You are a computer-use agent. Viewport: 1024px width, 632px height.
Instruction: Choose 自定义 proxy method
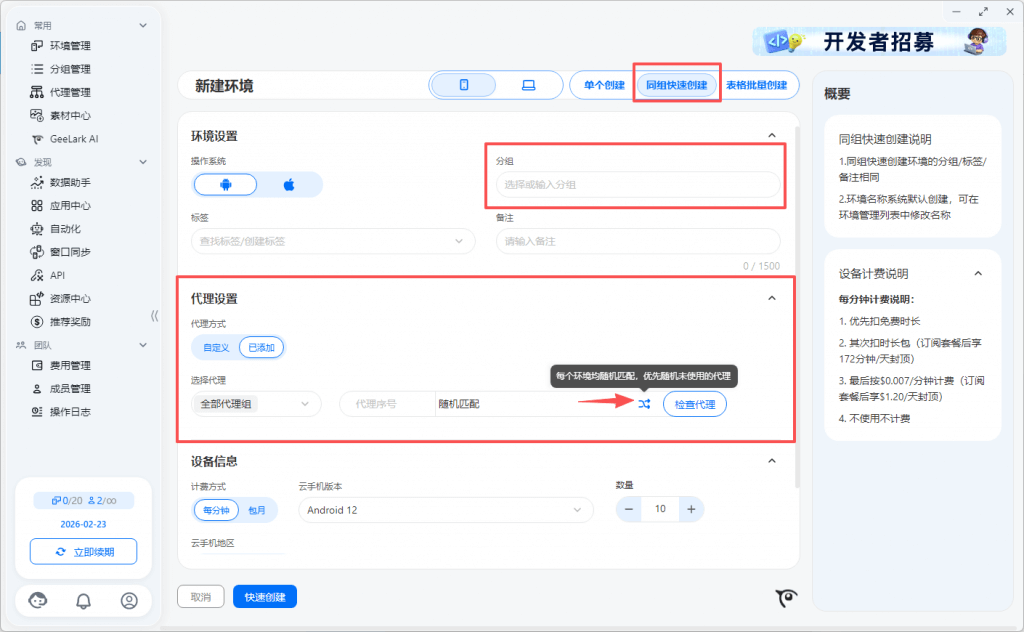216,347
